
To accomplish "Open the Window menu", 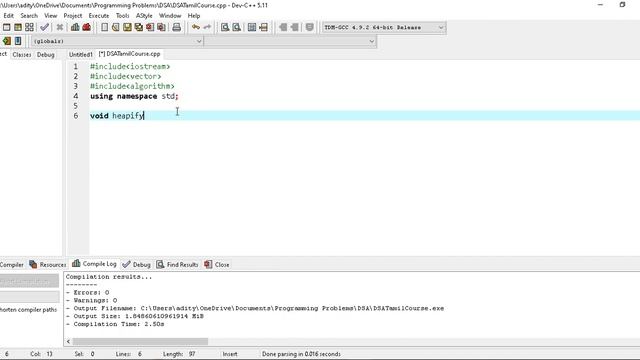I will click(x=170, y=16).
